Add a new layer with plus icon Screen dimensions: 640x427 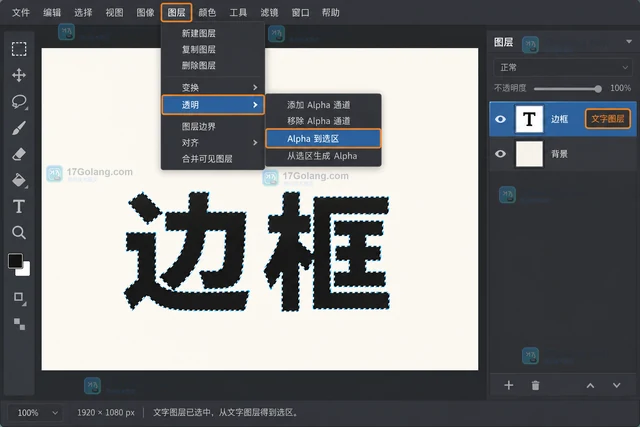pyautogui.click(x=509, y=385)
